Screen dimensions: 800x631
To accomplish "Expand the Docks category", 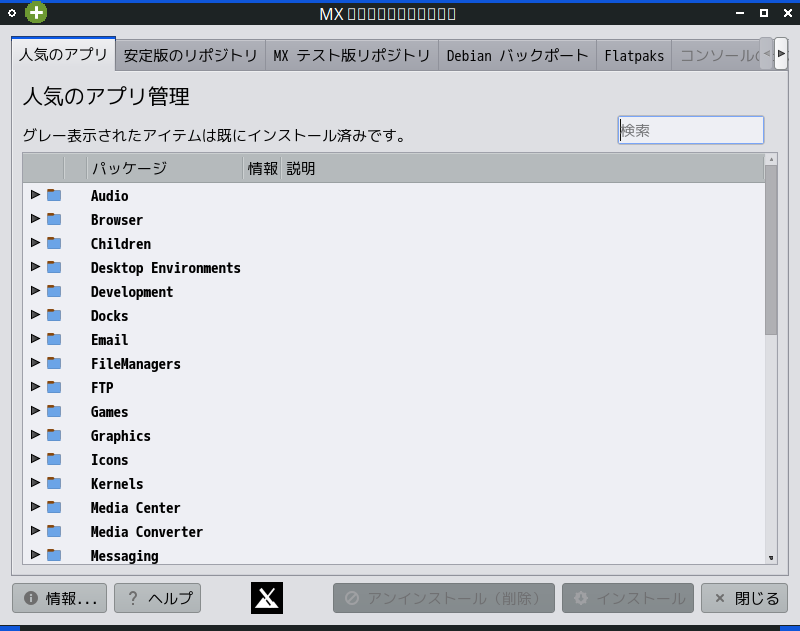I will pos(35,314).
